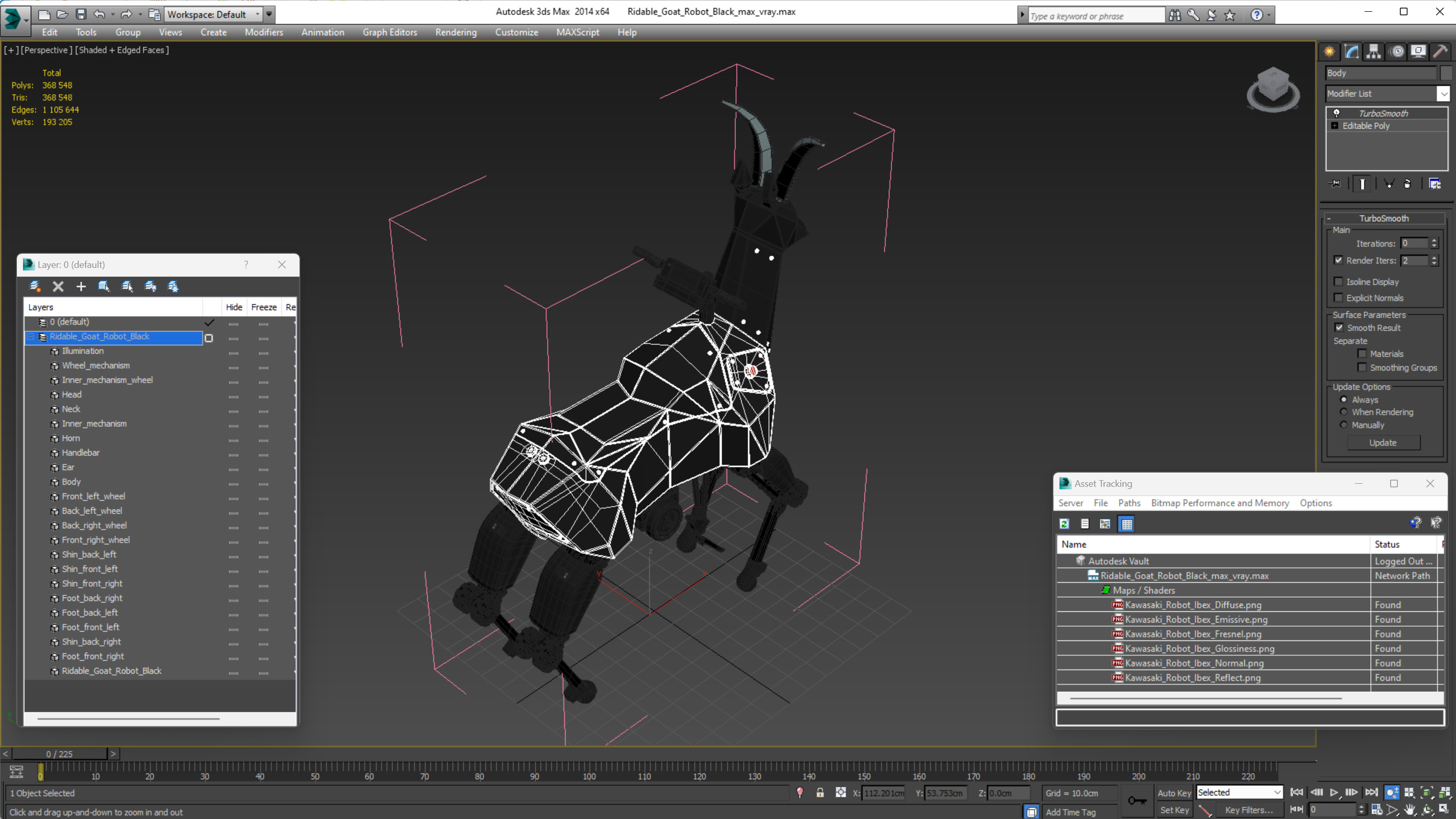
Task: Open the Modifiers menu
Action: click(x=264, y=31)
